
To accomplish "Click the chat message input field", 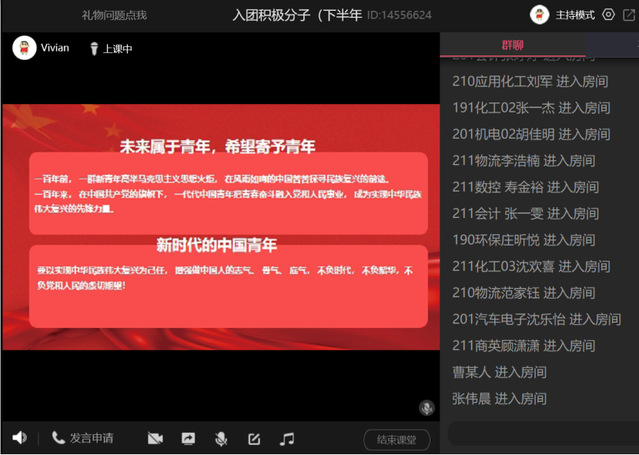I will (542, 432).
